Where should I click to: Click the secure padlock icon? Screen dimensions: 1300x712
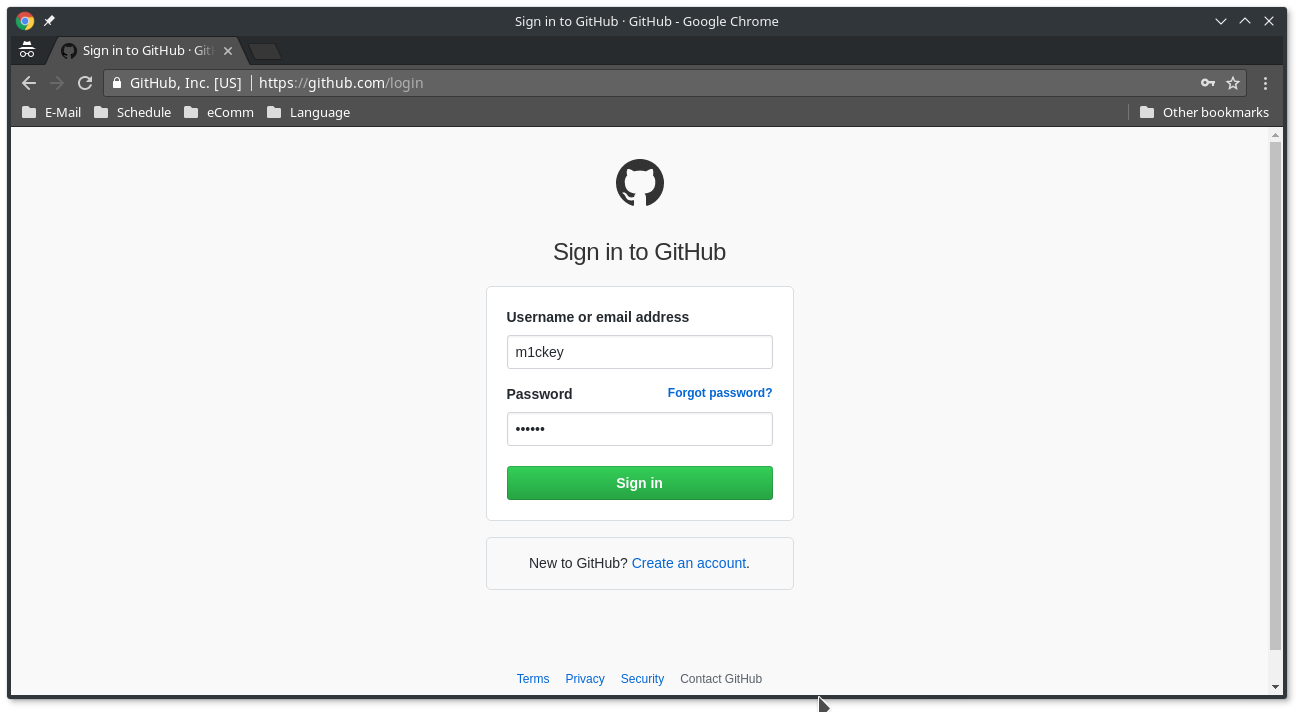117,83
